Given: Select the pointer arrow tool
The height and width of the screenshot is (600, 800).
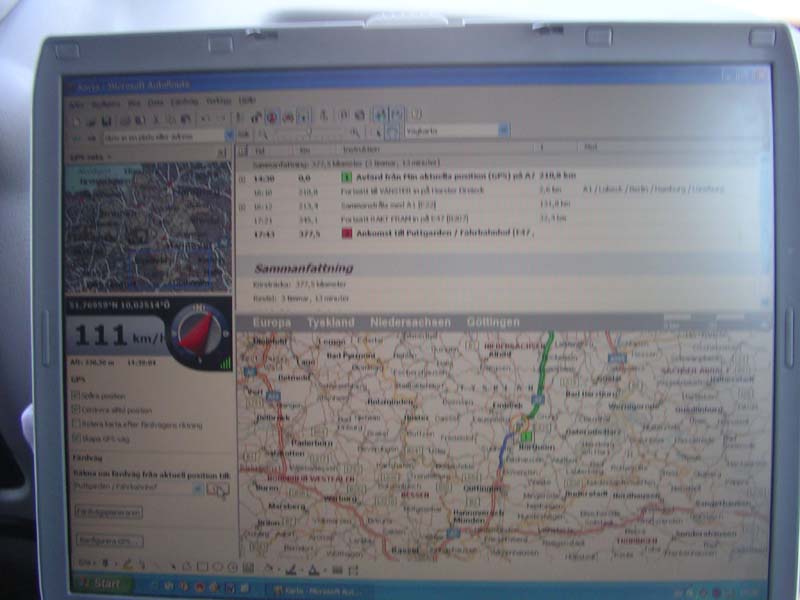Looking at the screenshot, I should pos(378,132).
